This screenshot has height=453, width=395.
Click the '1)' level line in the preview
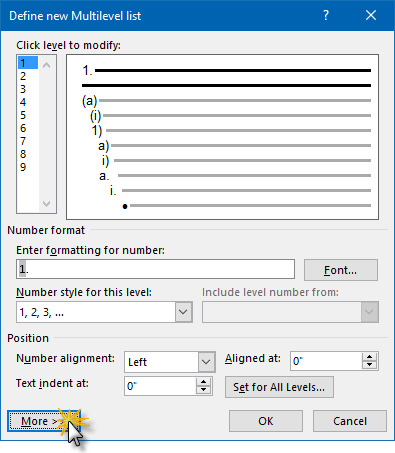coord(232,130)
